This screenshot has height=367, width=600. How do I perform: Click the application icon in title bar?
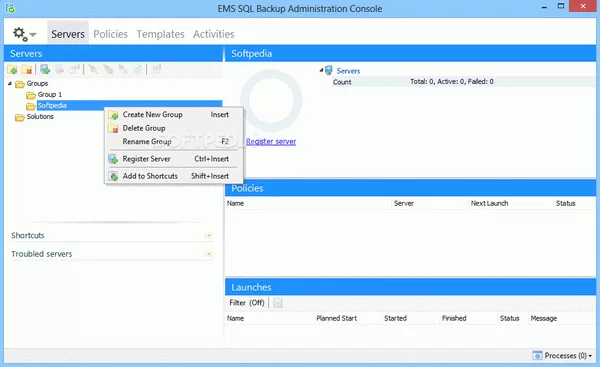[x=10, y=8]
